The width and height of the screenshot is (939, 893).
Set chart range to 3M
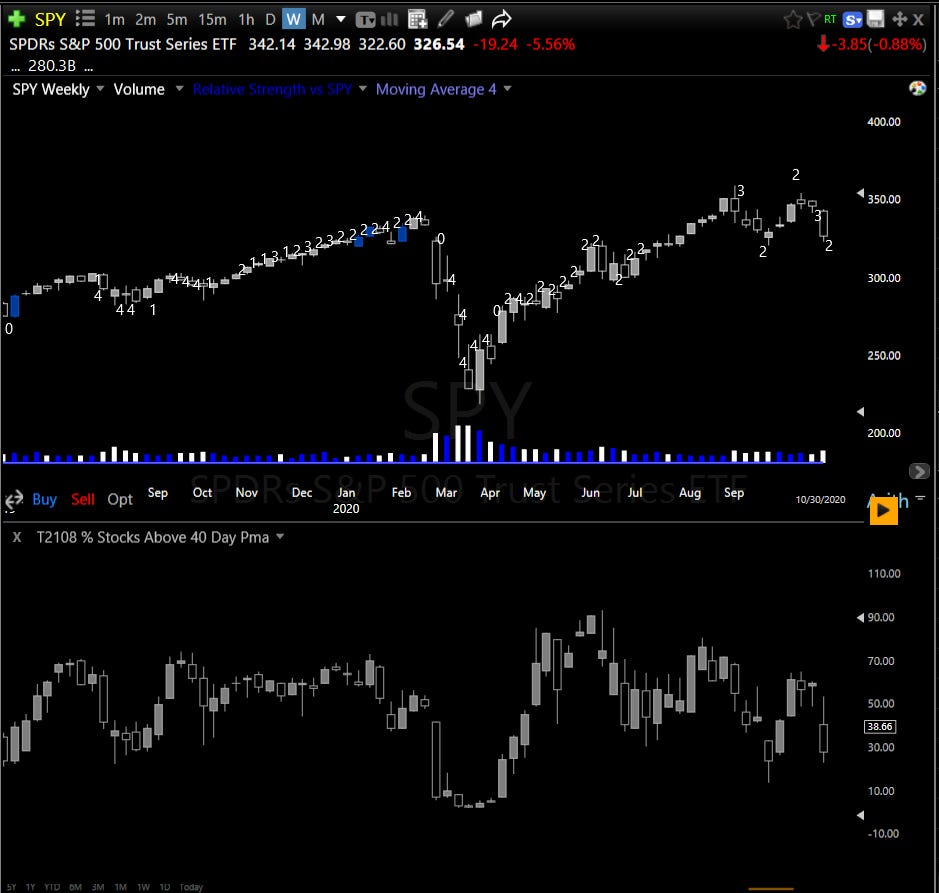(98, 887)
